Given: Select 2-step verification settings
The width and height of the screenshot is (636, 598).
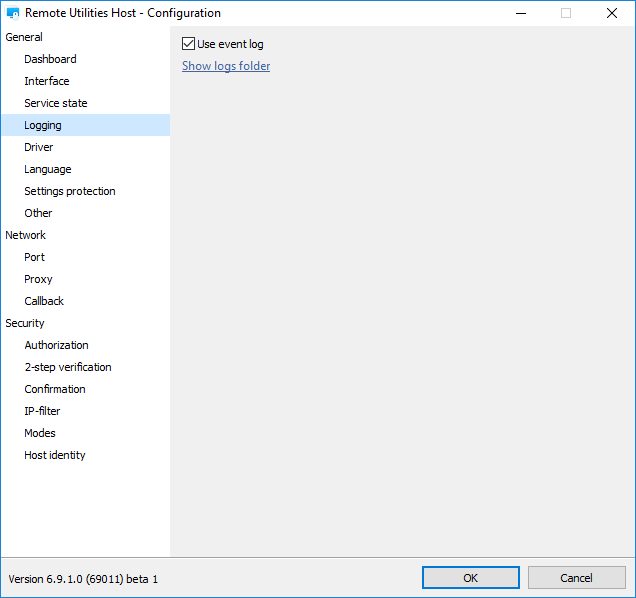Looking at the screenshot, I should 68,367.
